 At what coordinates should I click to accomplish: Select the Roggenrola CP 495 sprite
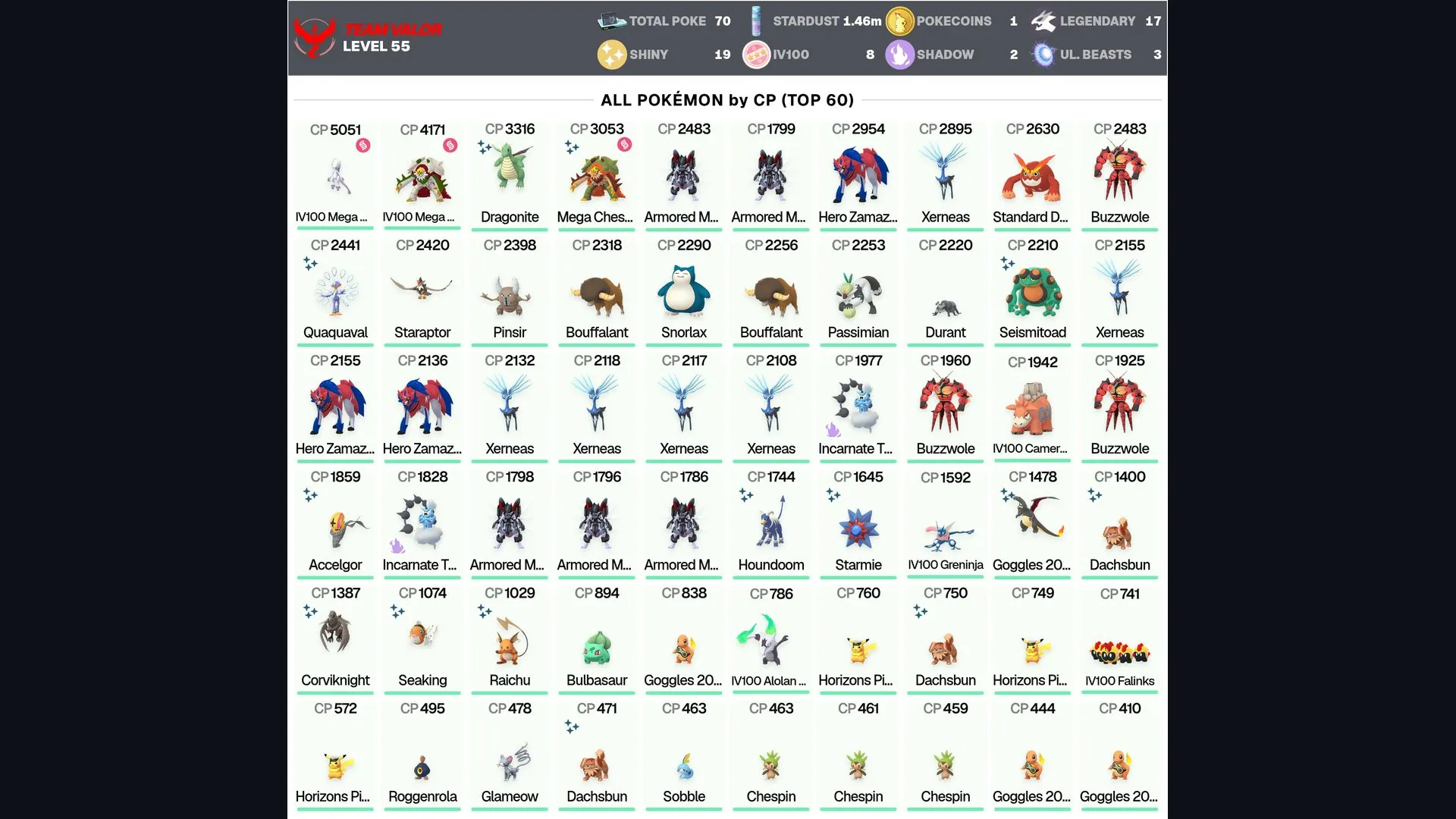(422, 768)
